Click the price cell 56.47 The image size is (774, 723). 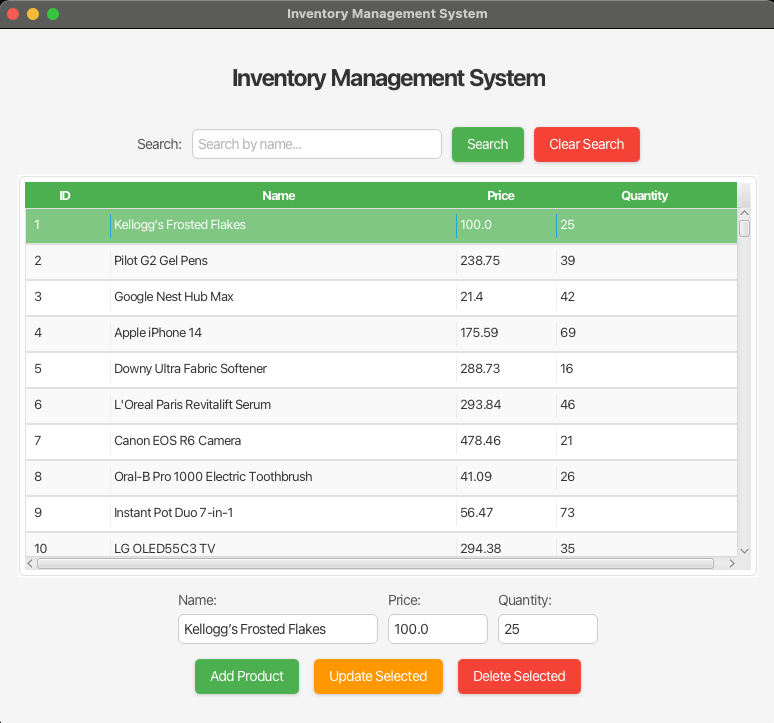[506, 514]
